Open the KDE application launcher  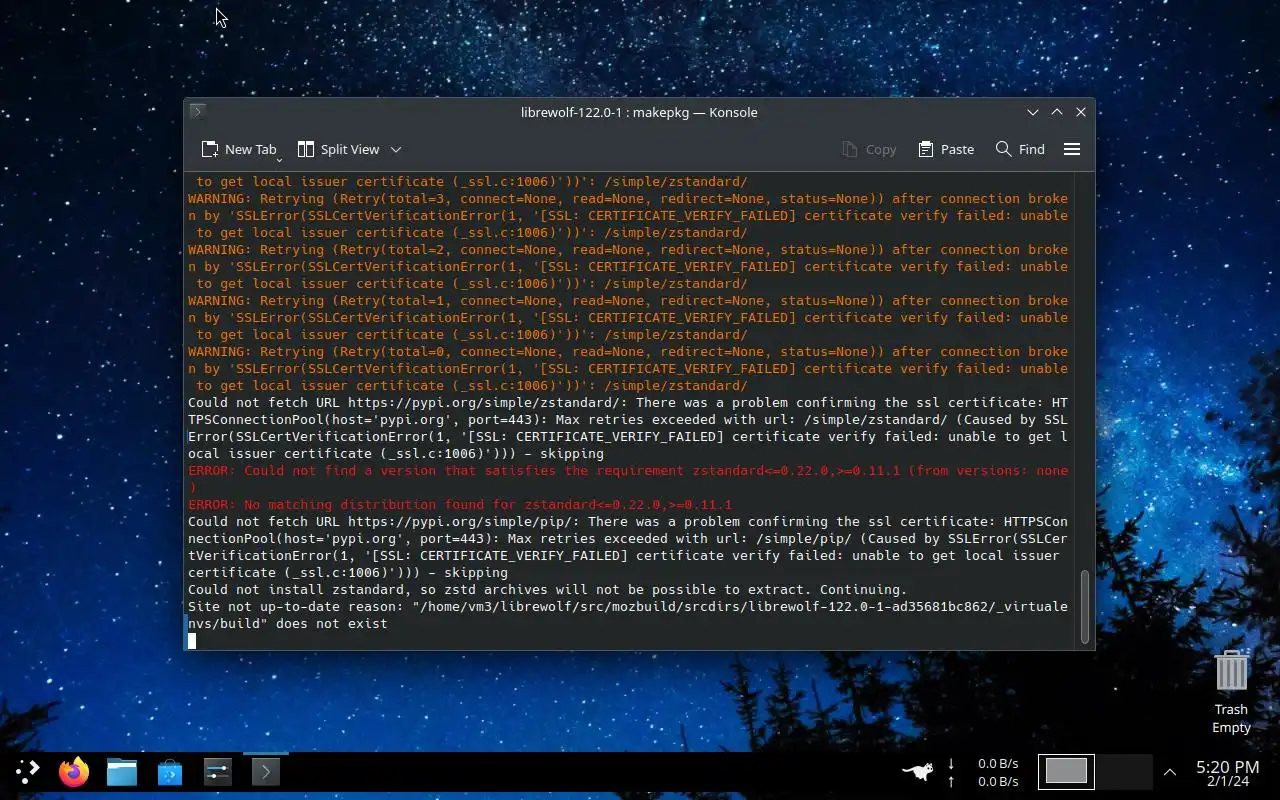point(27,771)
